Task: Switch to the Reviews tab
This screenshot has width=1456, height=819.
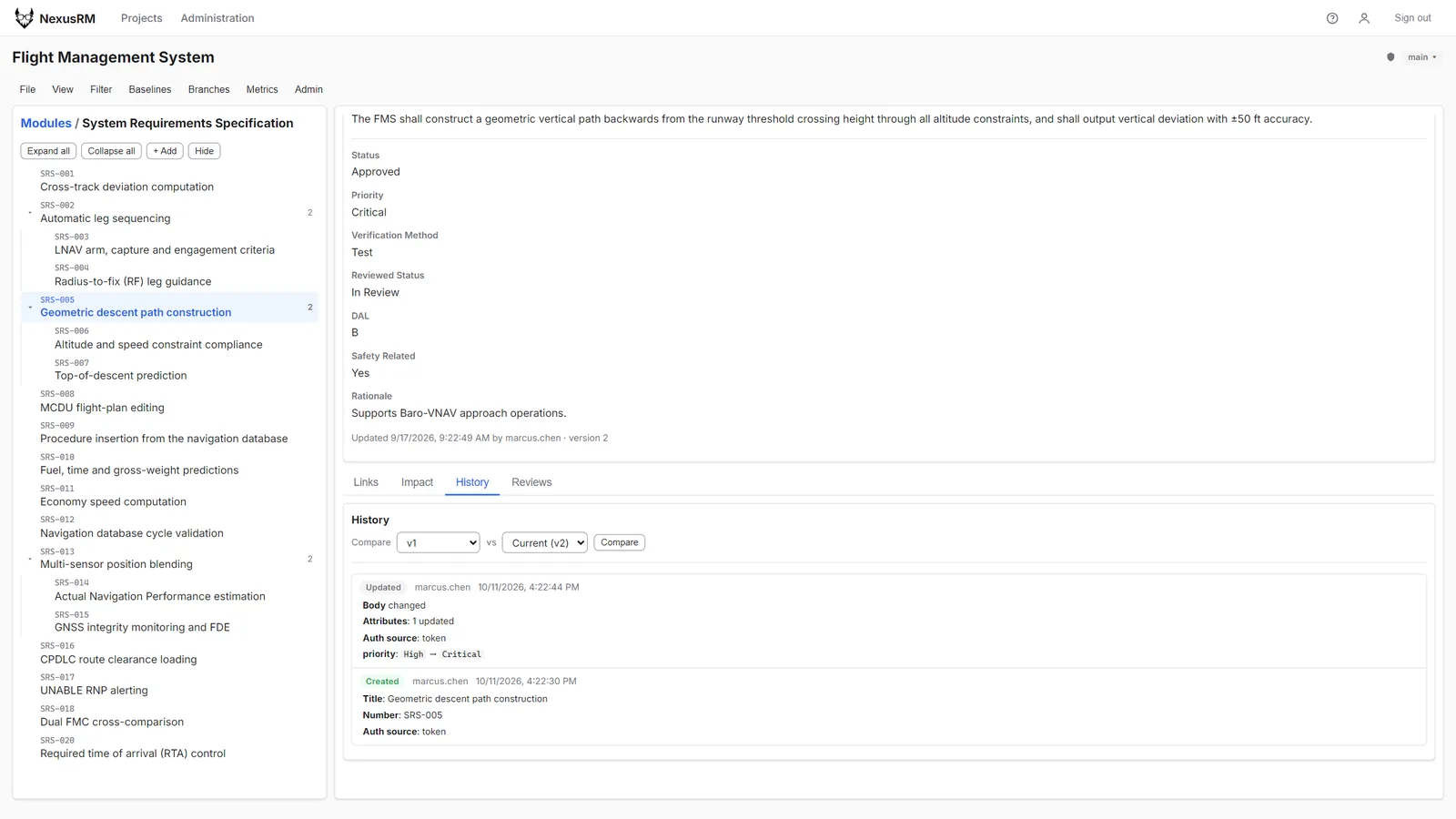Action: (x=531, y=482)
